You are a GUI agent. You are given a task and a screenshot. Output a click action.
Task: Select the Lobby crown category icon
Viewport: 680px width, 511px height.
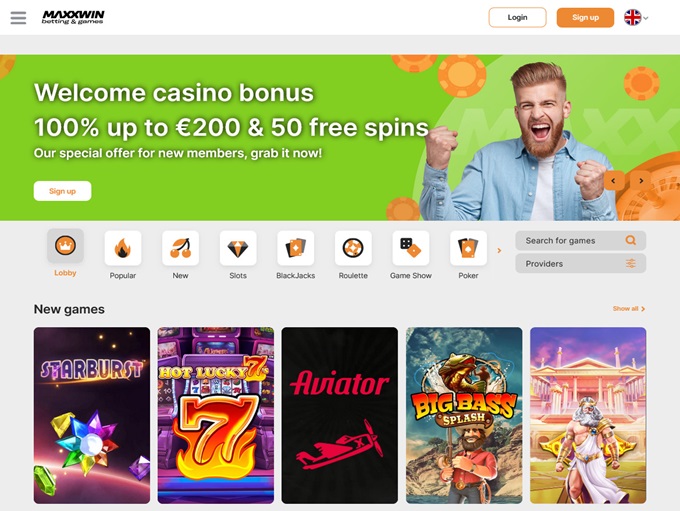65,246
